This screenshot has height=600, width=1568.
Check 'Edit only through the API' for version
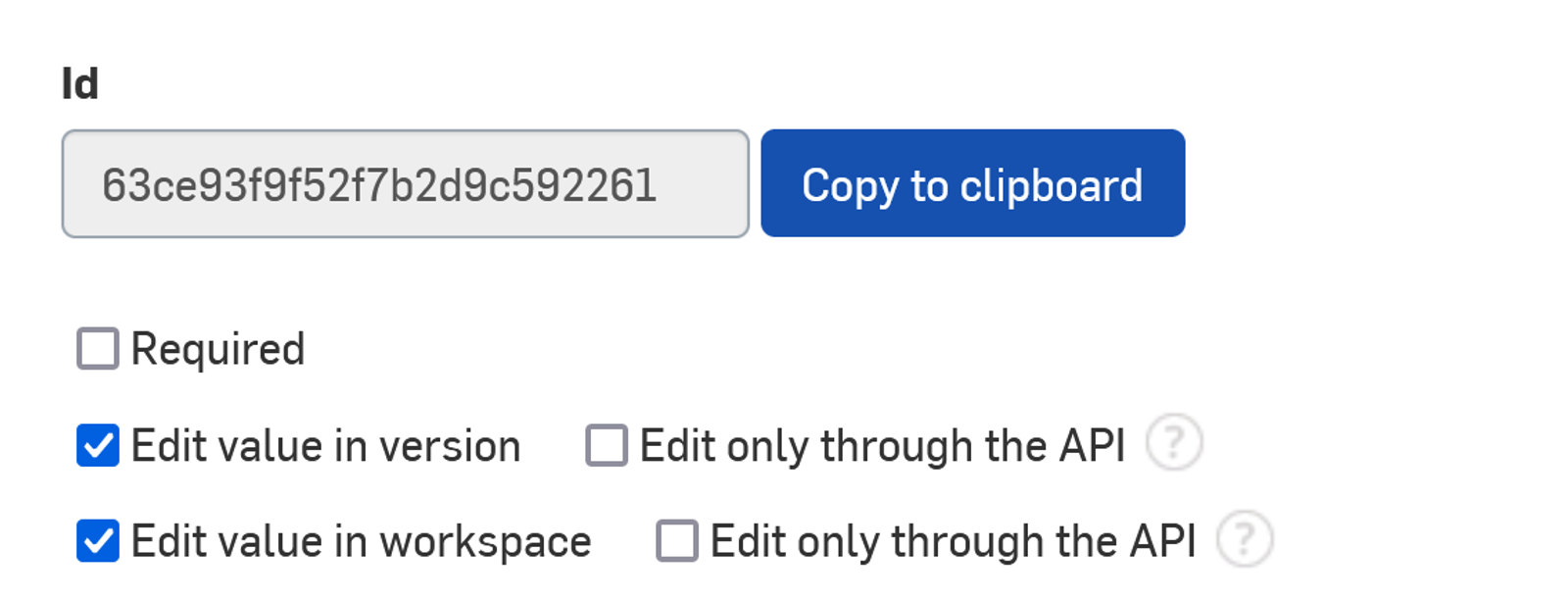coord(605,444)
